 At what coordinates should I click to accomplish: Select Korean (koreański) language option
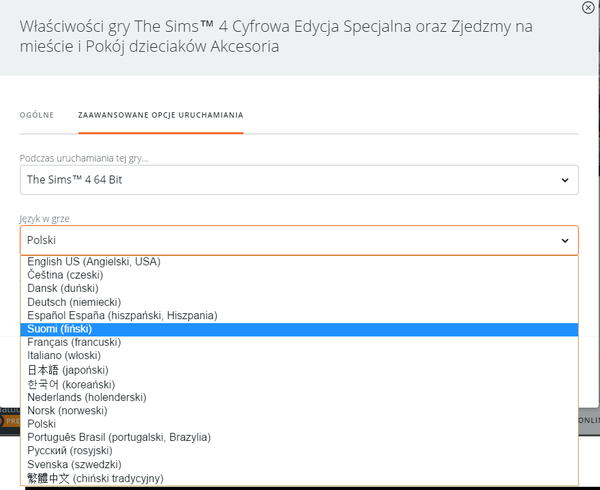click(x=71, y=384)
